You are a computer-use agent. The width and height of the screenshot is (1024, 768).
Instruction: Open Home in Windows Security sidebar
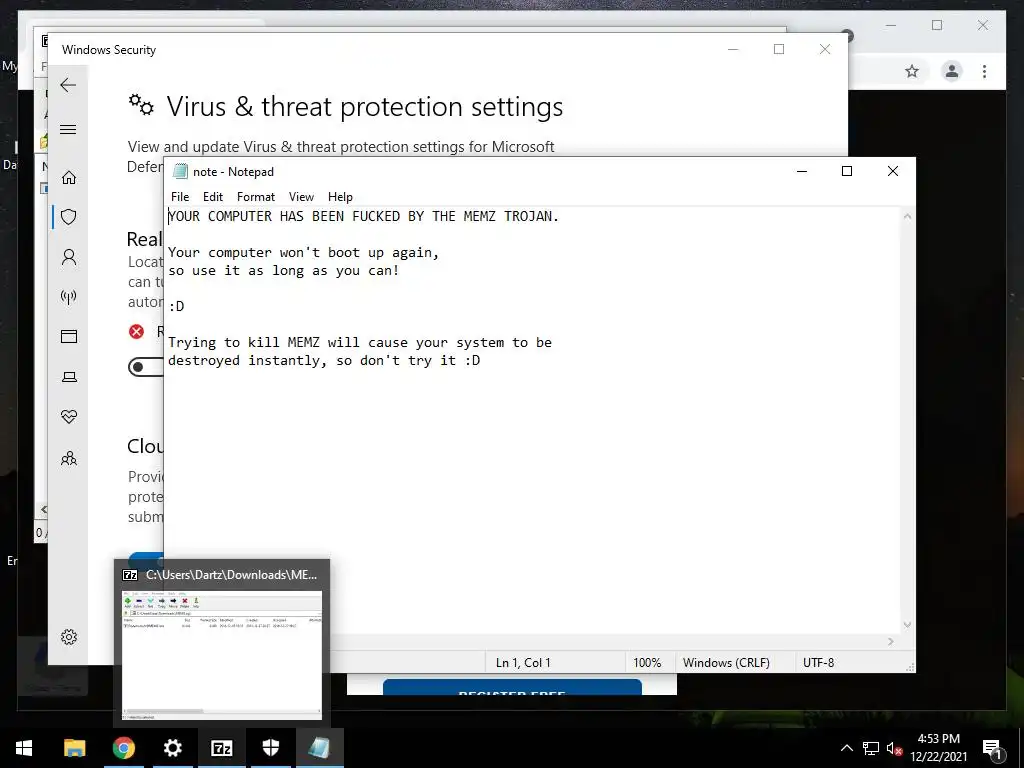69,177
